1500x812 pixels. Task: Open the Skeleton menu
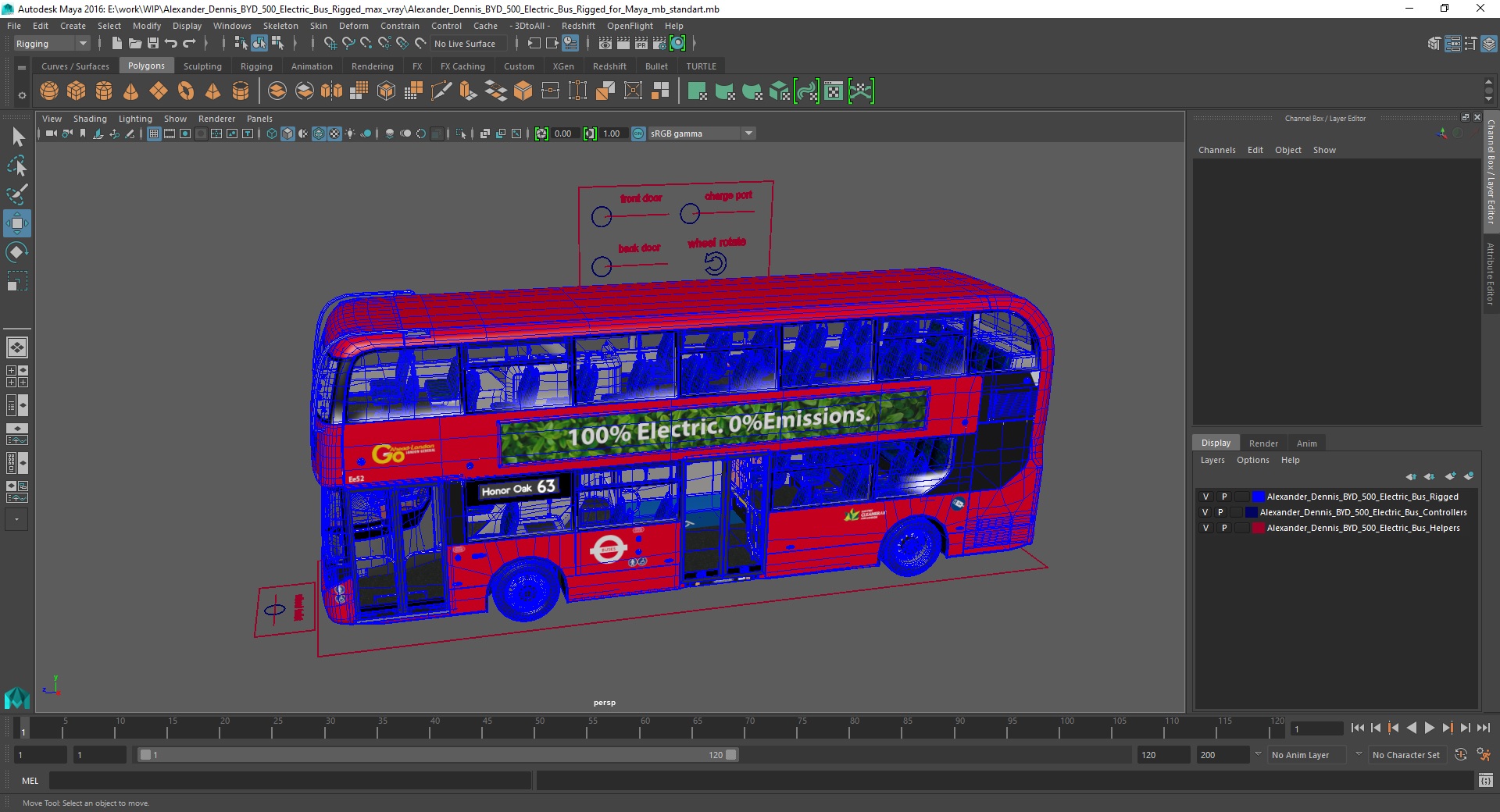point(280,26)
